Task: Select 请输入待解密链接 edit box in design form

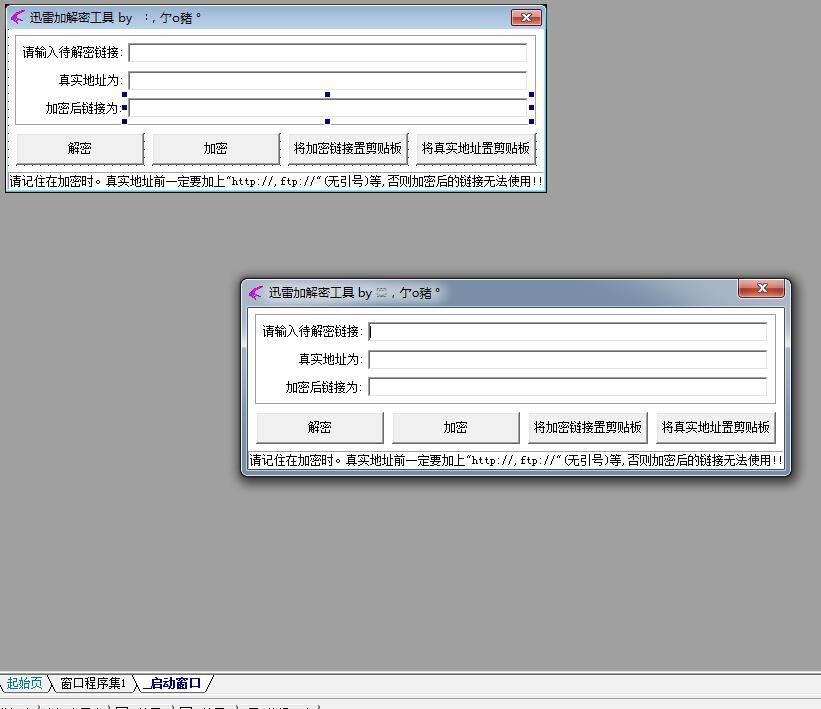Action: point(328,53)
